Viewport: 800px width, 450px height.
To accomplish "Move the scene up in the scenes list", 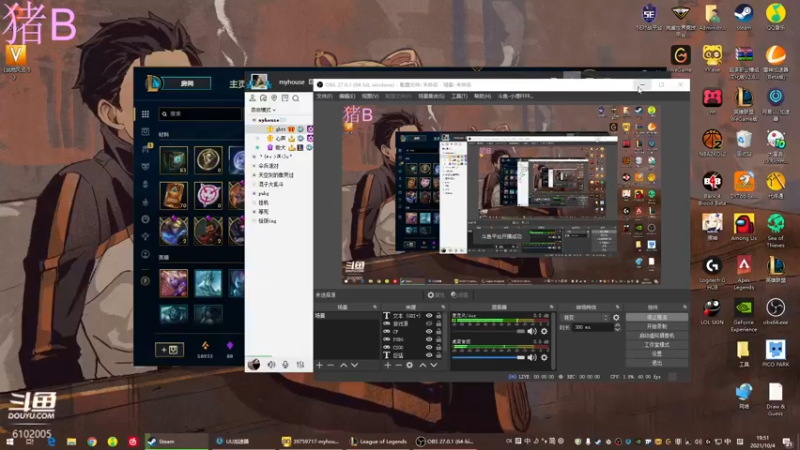I will [343, 365].
